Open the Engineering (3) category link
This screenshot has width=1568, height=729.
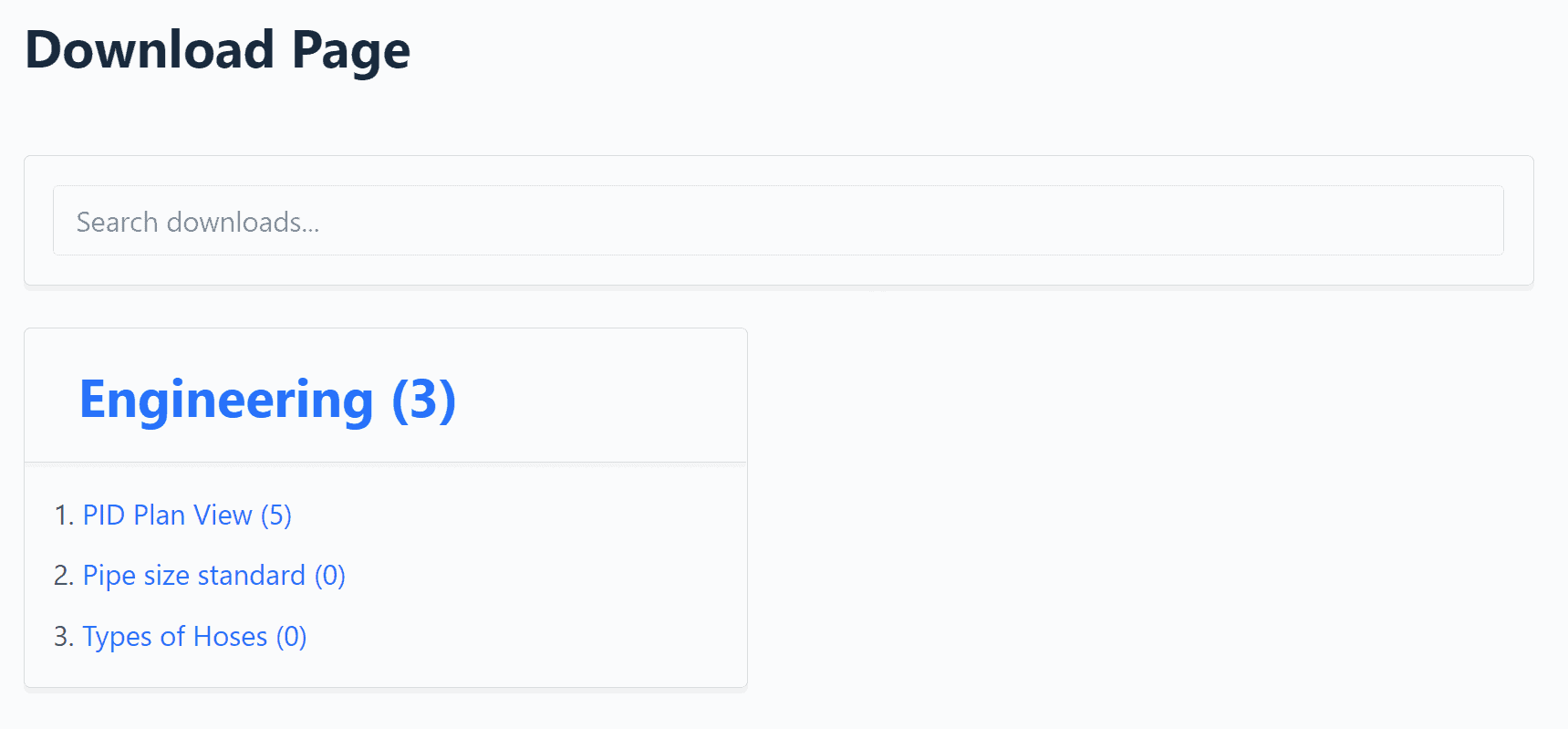click(267, 400)
